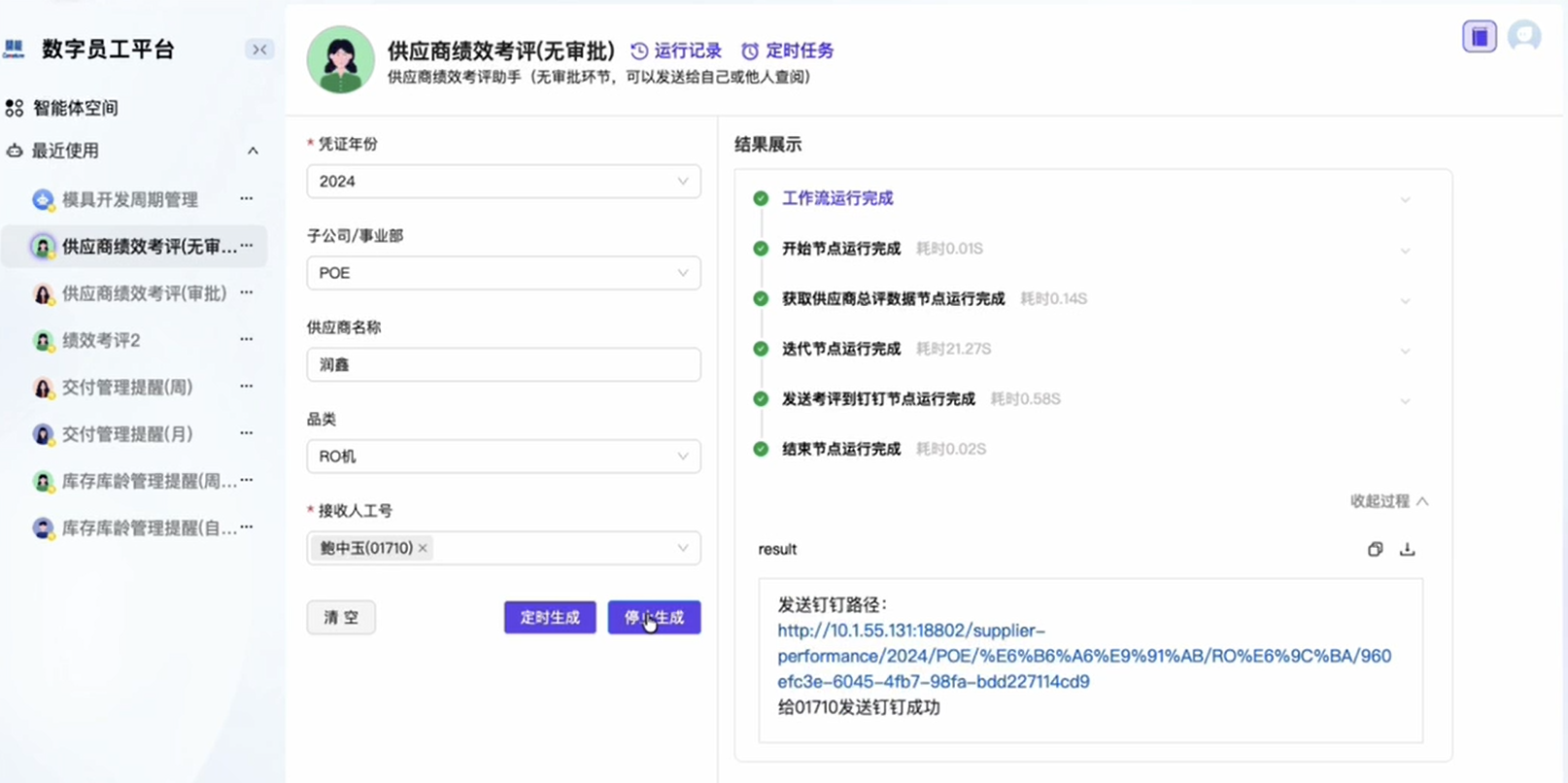Viewport: 1568px width, 783px height.
Task: Expand the 迭代节点运行完成 step details
Action: click(1405, 350)
